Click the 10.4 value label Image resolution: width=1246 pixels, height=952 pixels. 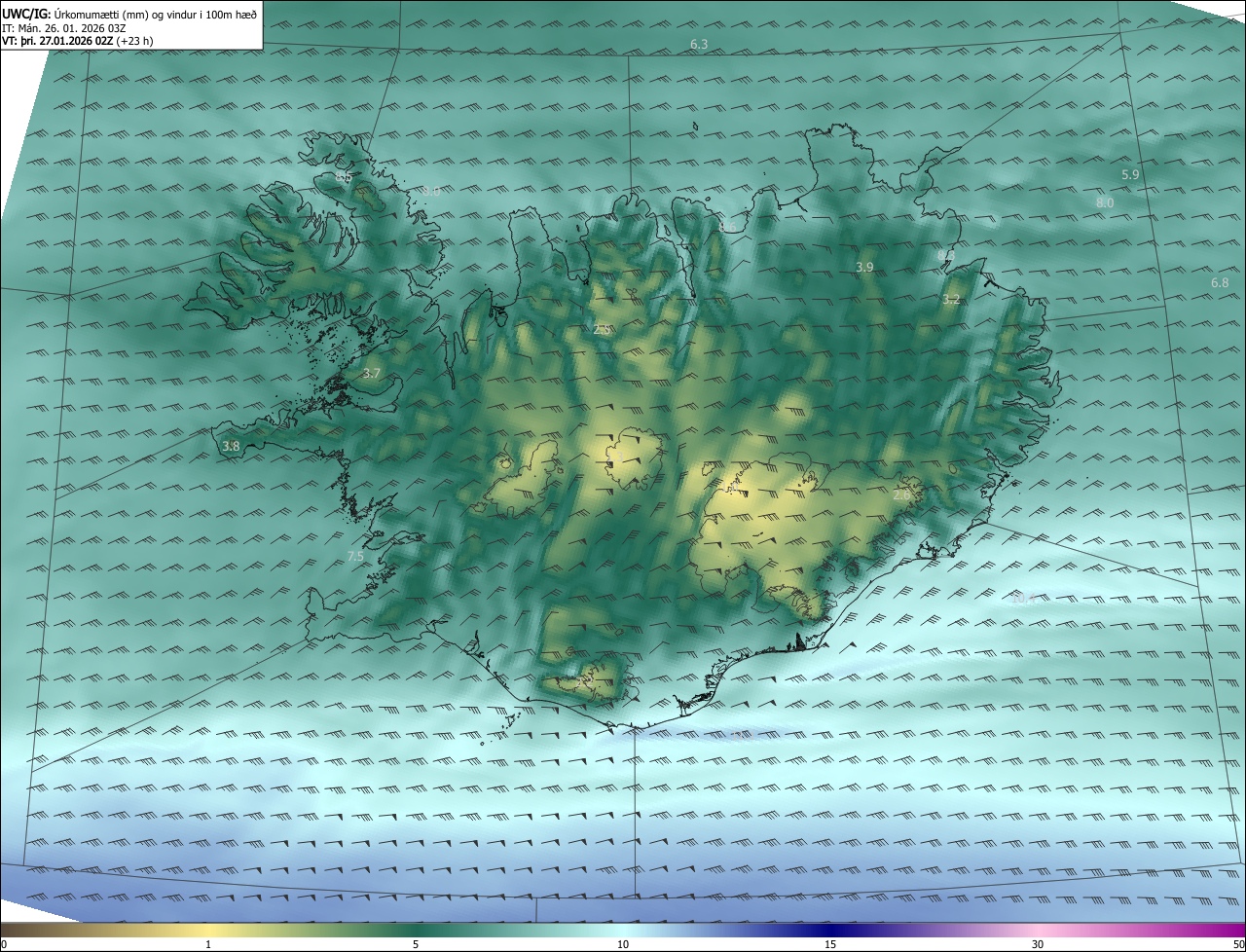(x=1024, y=599)
